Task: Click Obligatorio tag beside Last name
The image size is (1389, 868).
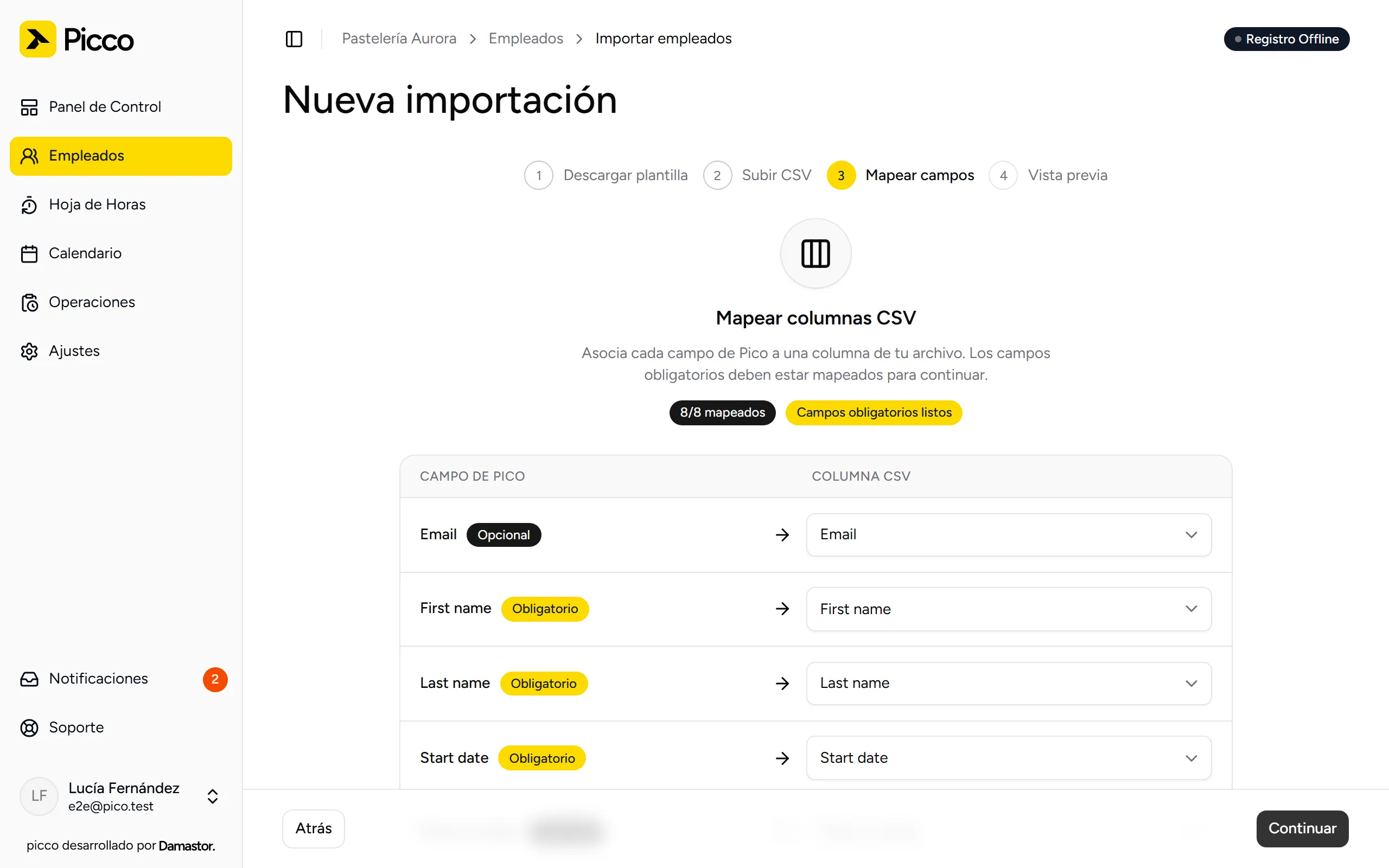Action: [x=544, y=684]
